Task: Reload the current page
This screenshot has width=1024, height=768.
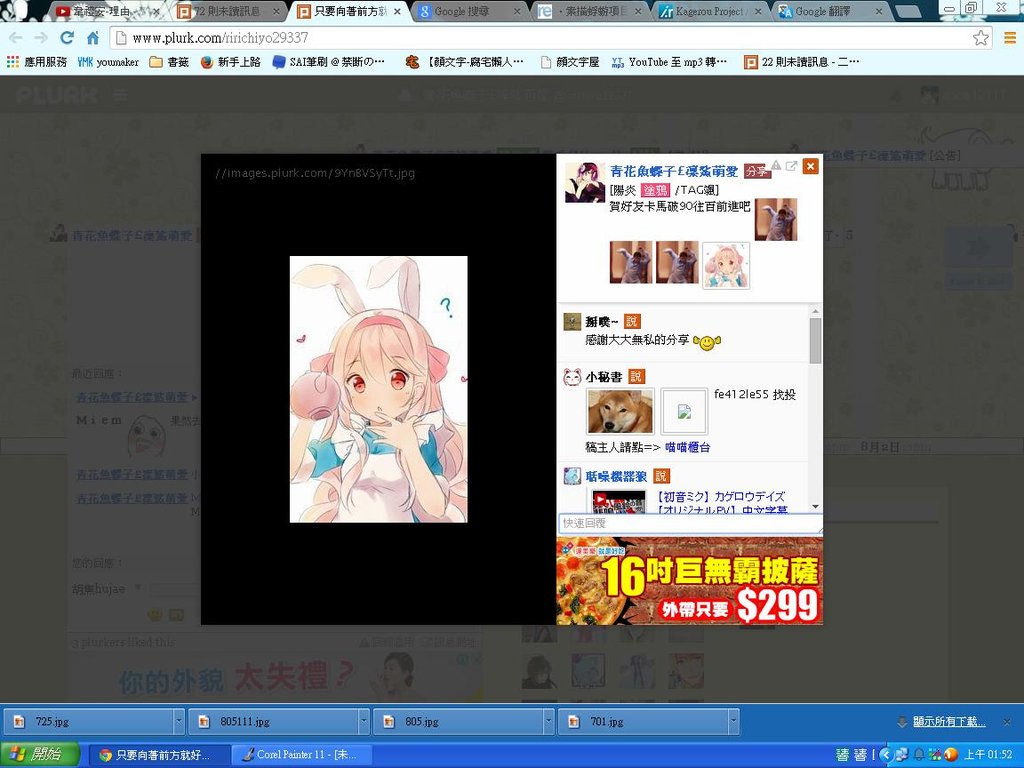Action: tap(67, 38)
